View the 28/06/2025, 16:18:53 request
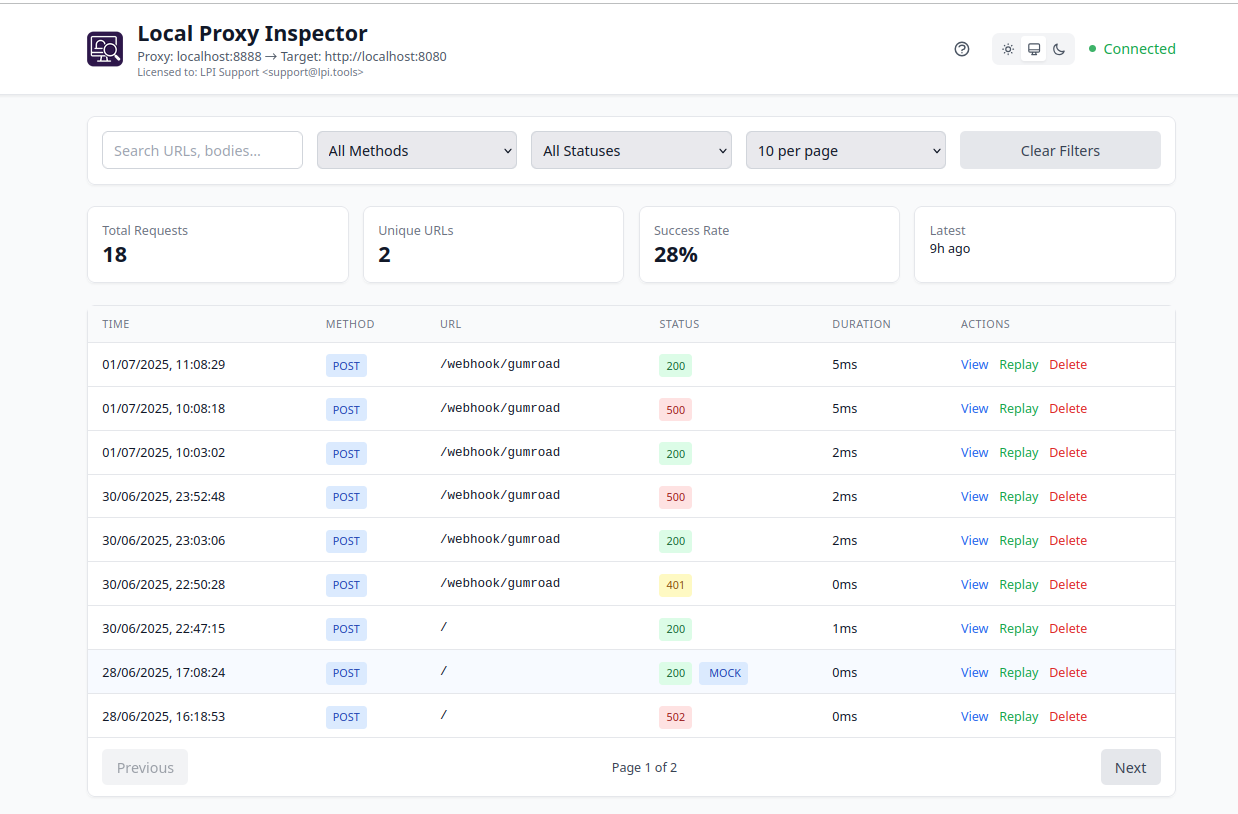 [x=974, y=717]
